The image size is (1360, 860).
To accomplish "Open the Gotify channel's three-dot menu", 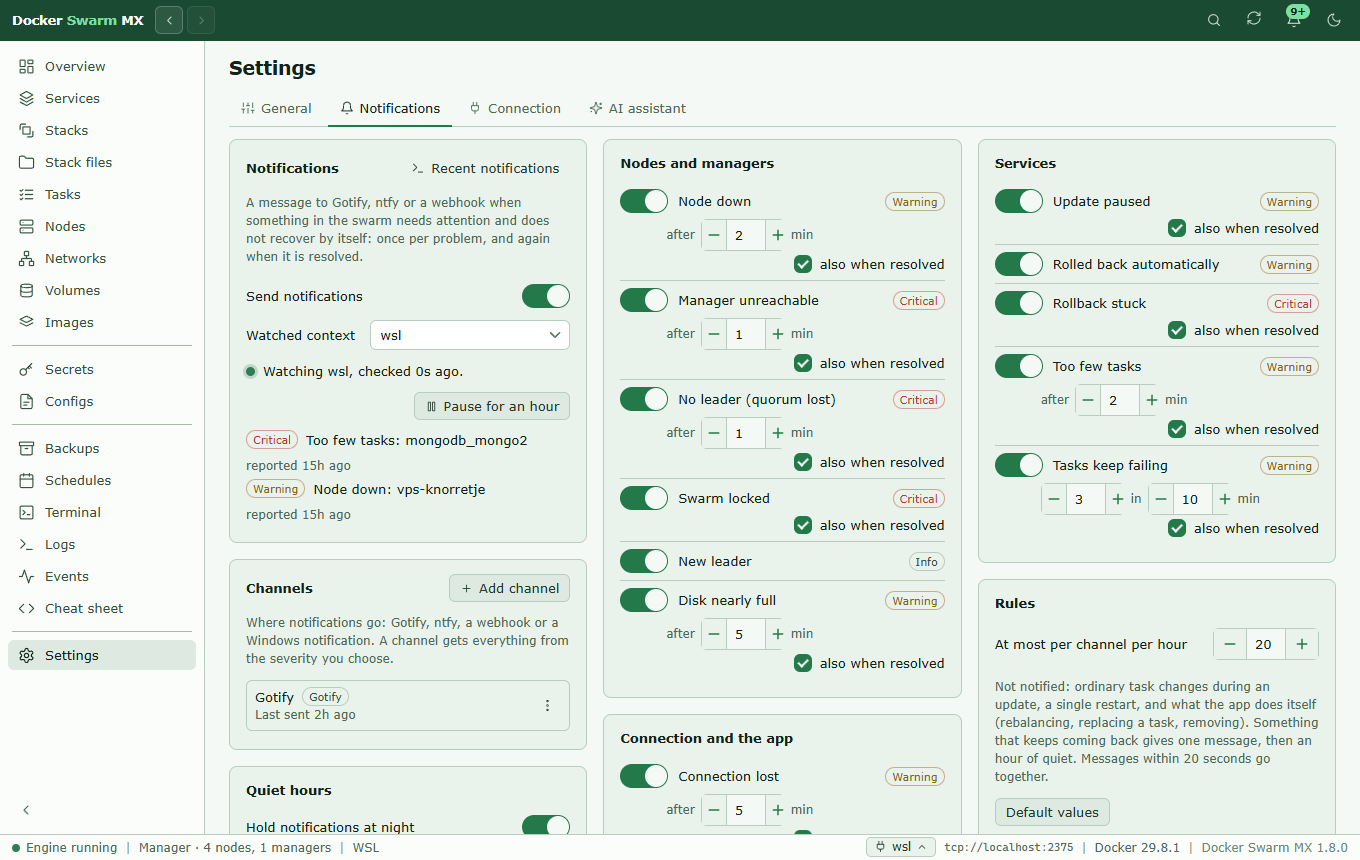I will 547,706.
